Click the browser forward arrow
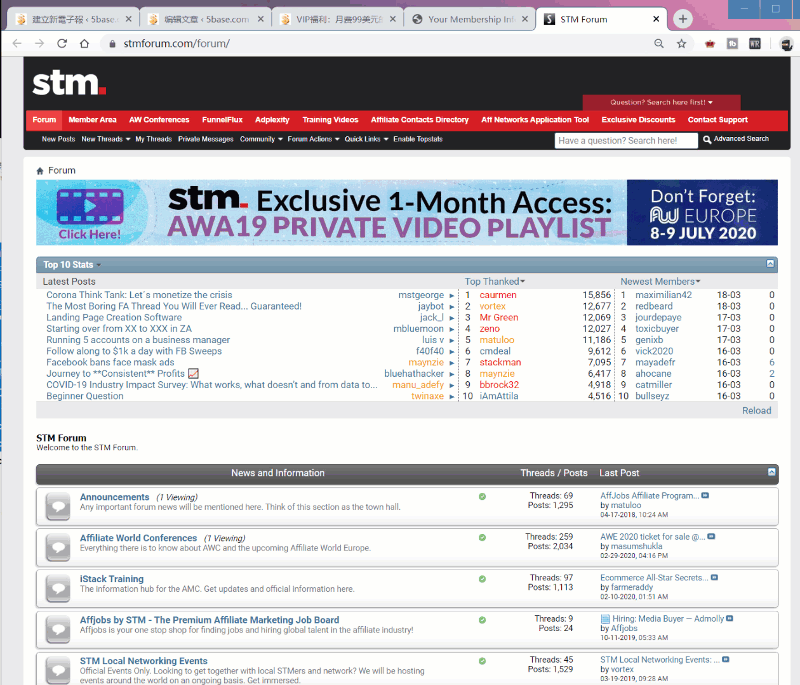Image resolution: width=800 pixels, height=685 pixels. coord(39,43)
